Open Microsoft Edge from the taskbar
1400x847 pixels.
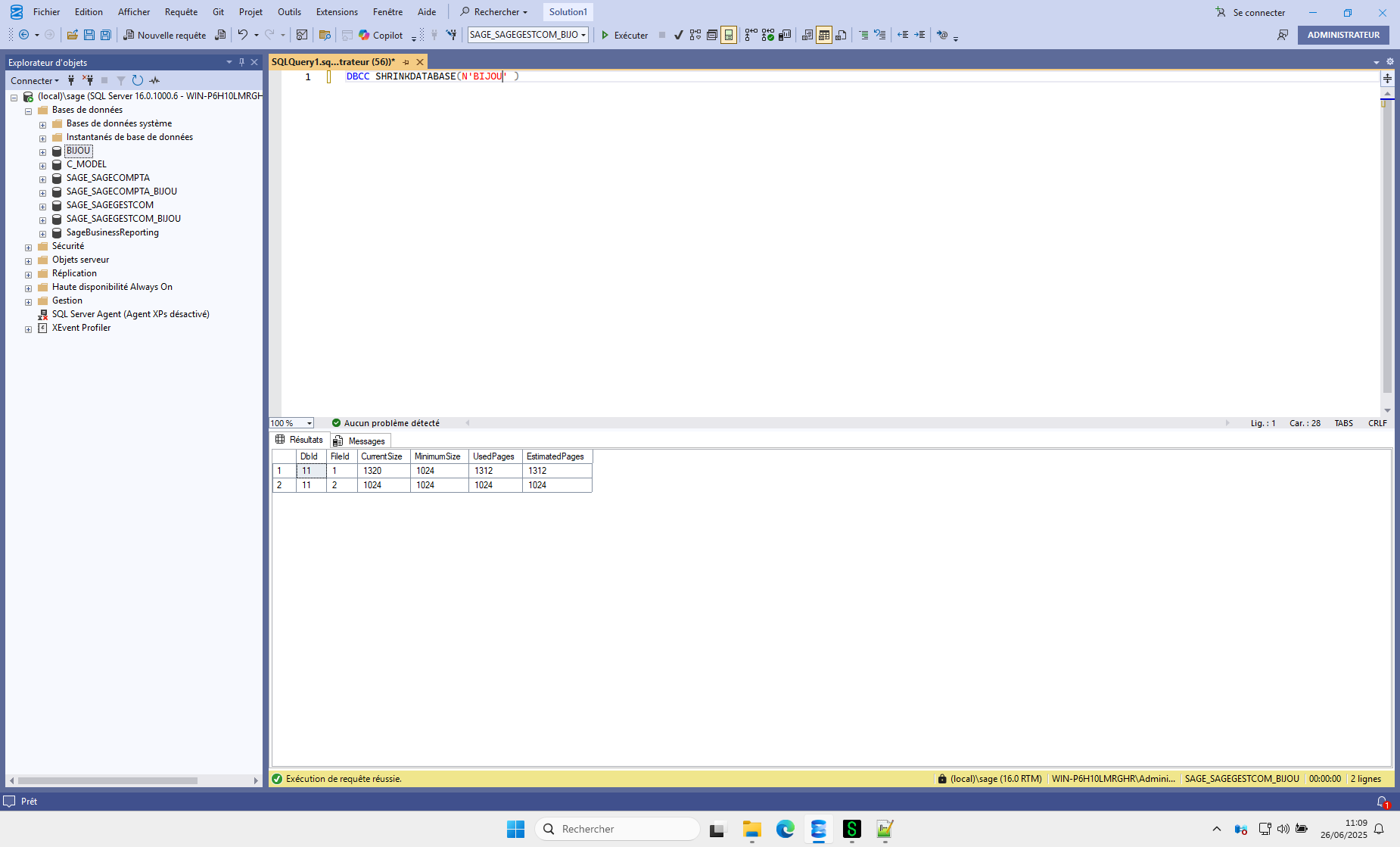[x=785, y=829]
